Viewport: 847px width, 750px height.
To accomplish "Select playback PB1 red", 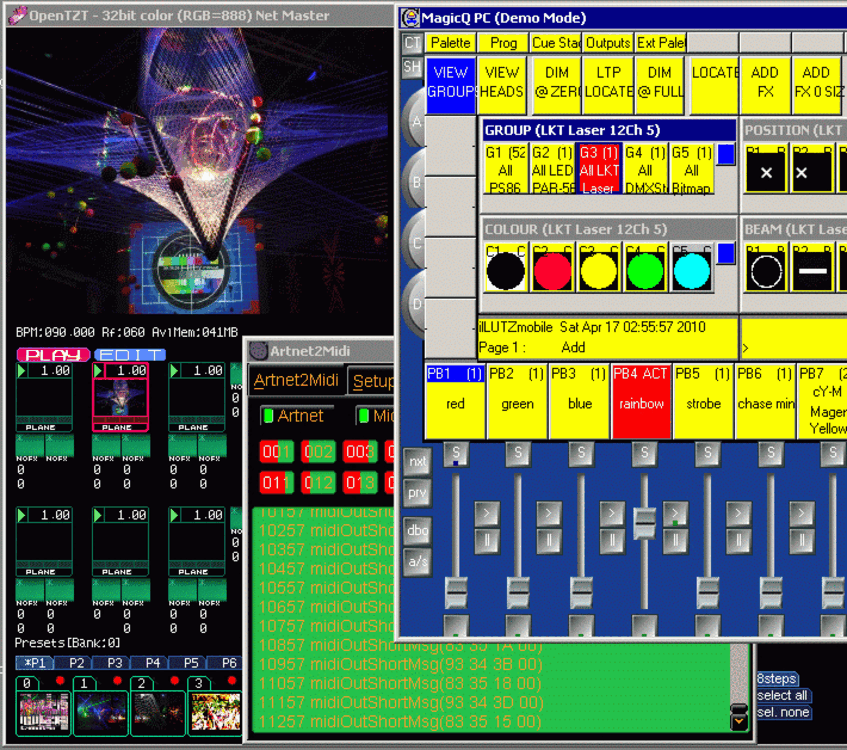I will point(455,401).
